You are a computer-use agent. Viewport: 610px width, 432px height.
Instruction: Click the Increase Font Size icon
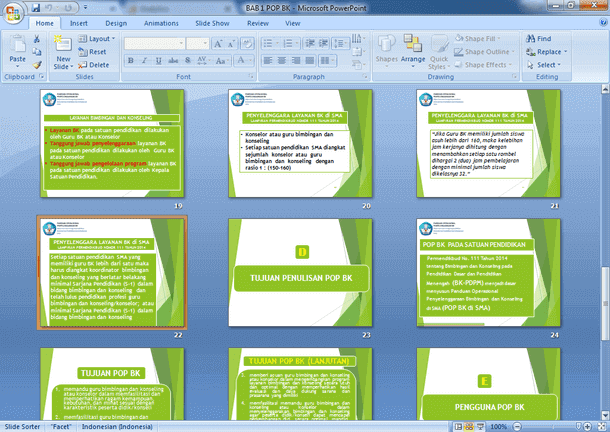[x=217, y=44]
